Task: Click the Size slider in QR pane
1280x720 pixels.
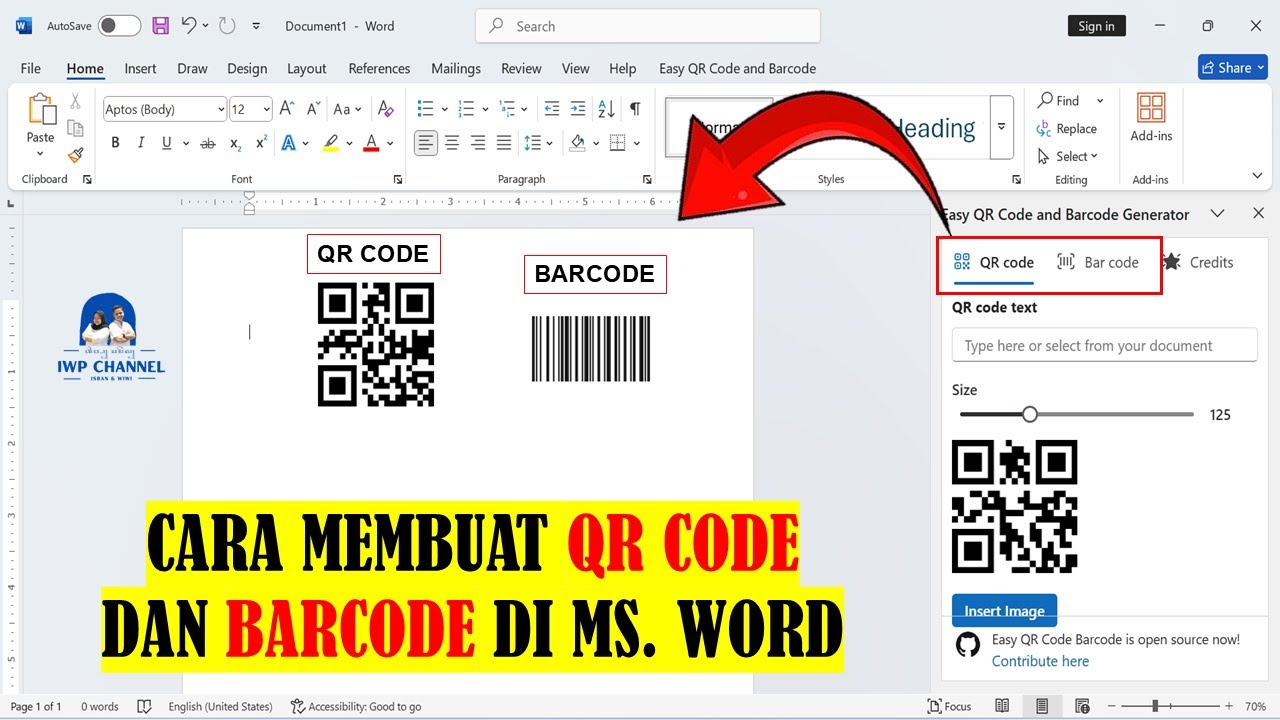Action: point(1077,414)
